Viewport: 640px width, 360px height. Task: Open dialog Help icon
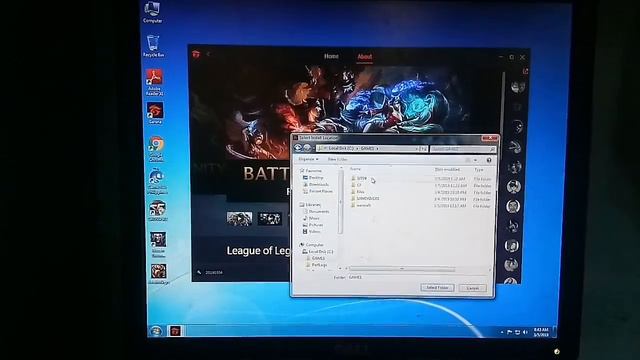pos(489,160)
